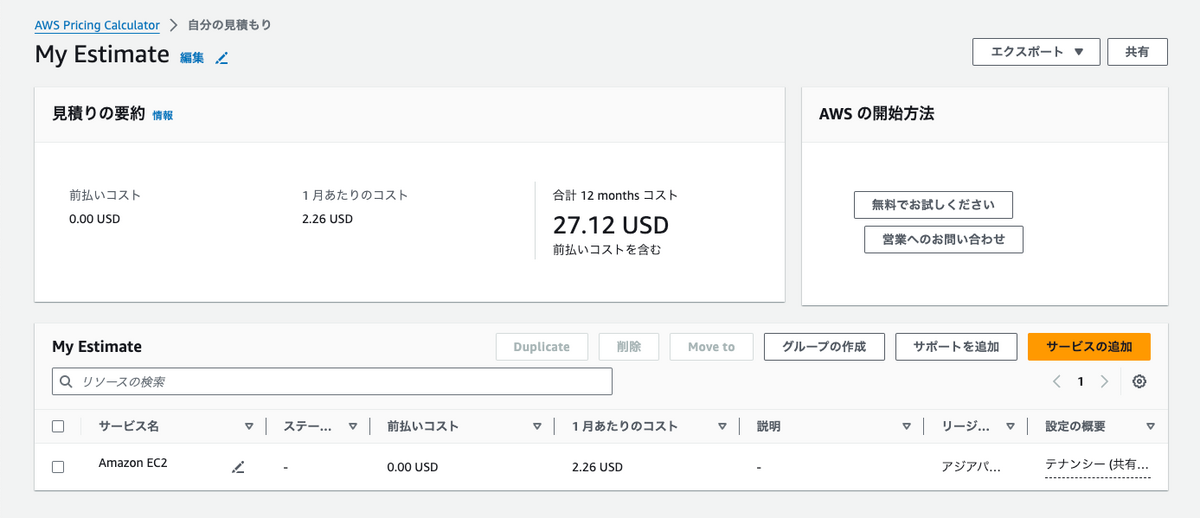Sort by 設定の概要 column arrow
The image size is (1200, 518).
(1150, 426)
